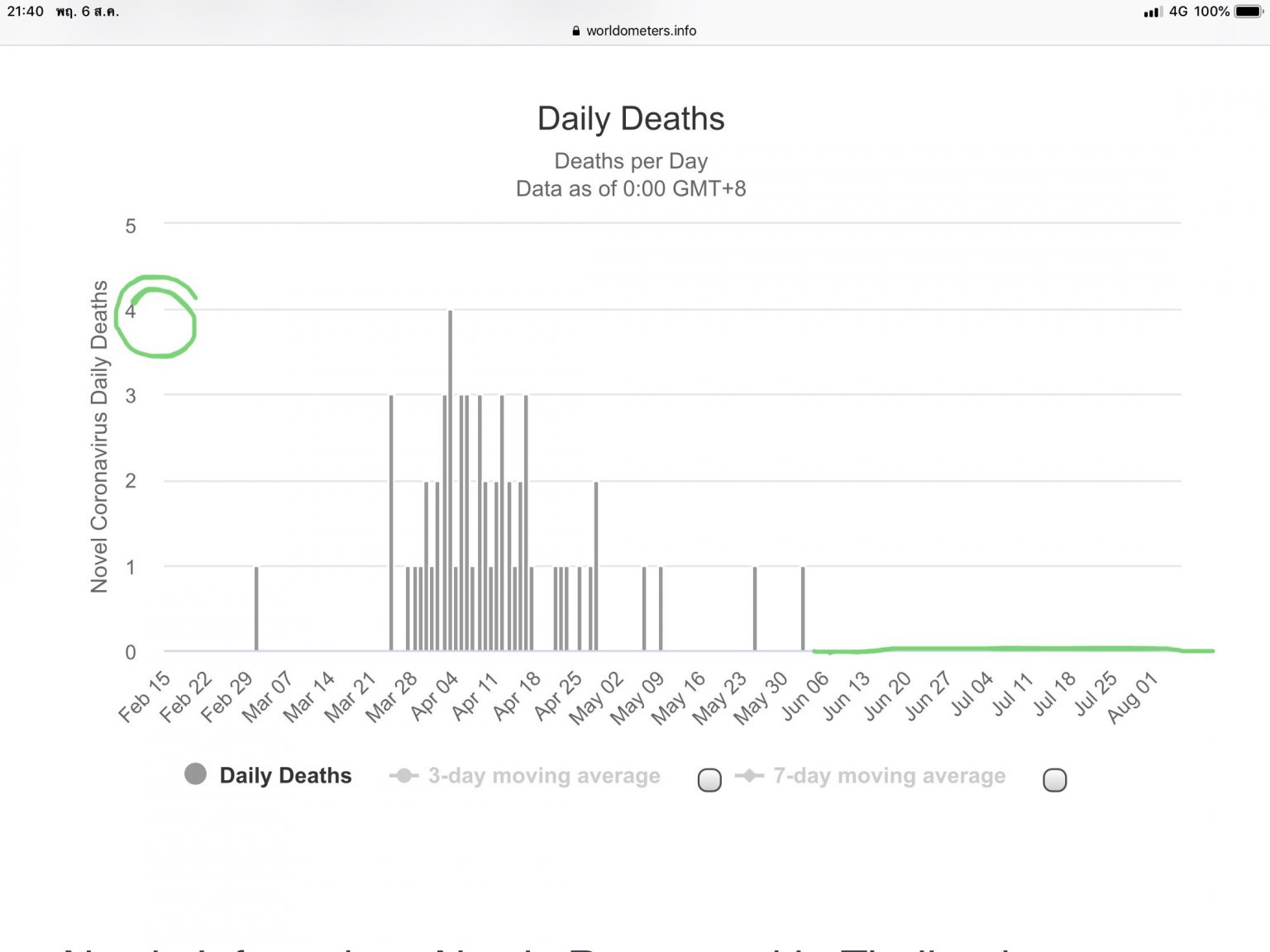Click the single bar near Feb 29
The image size is (1270, 952).
tap(256, 608)
